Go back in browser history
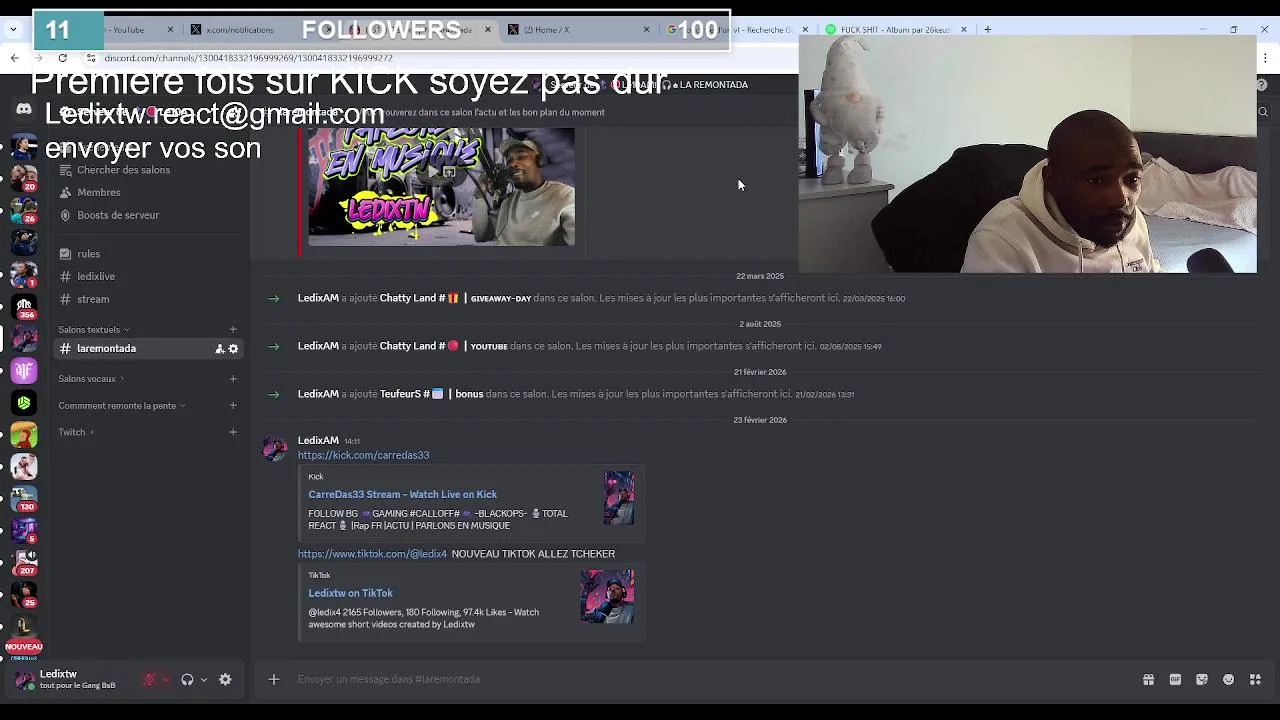The height and width of the screenshot is (720, 1280). click(x=14, y=58)
